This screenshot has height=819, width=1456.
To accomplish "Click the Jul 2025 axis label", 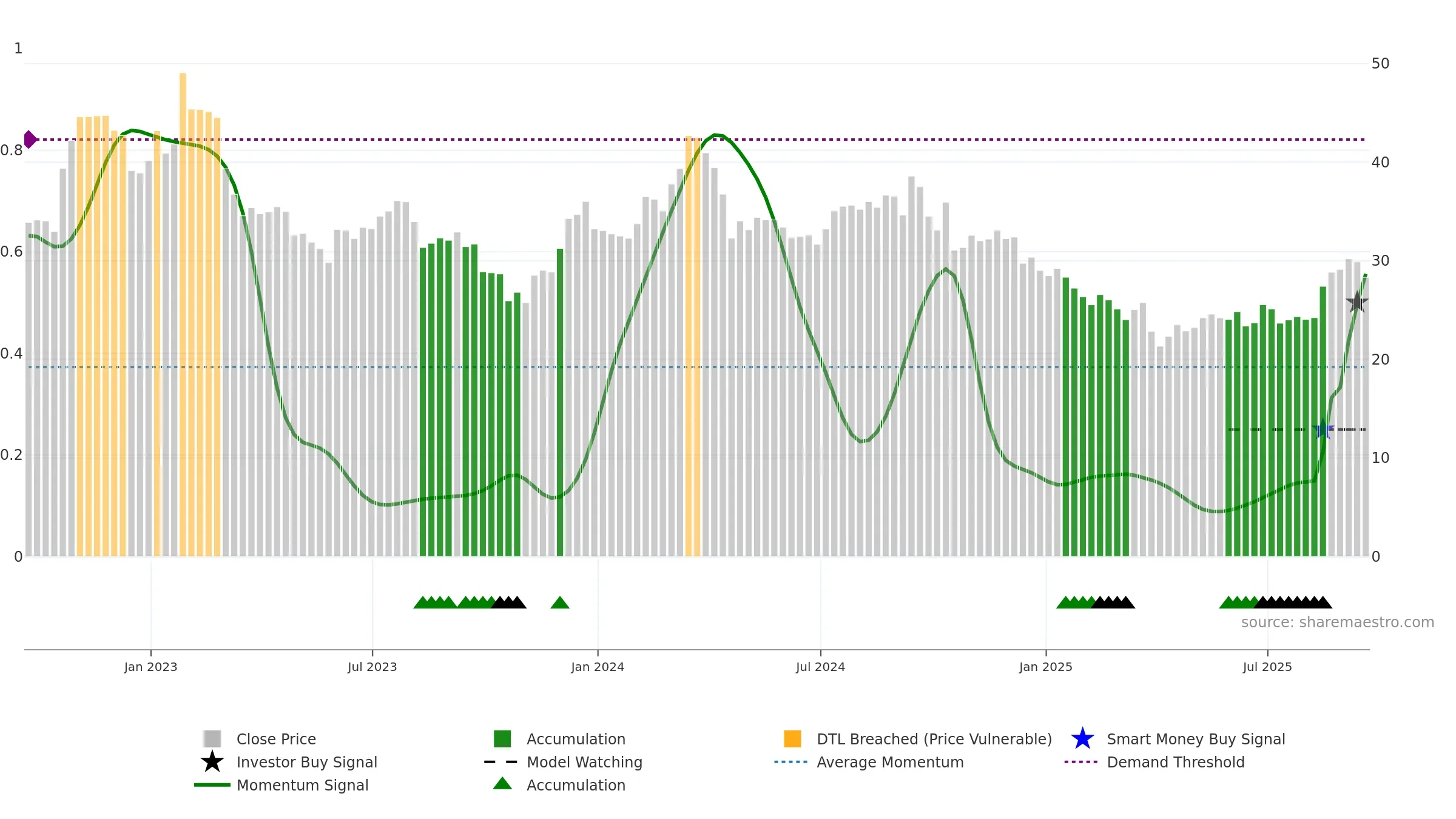I will click(x=1267, y=667).
